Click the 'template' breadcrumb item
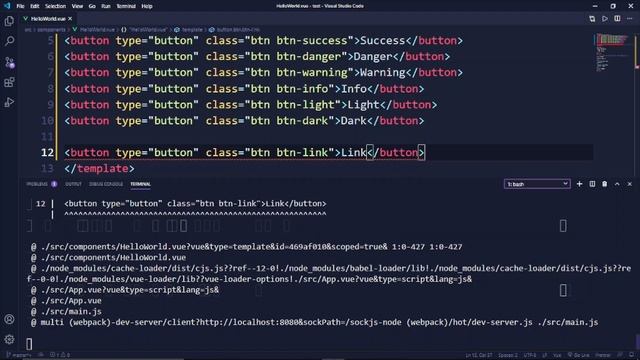This screenshot has width=640, height=360. [x=189, y=30]
